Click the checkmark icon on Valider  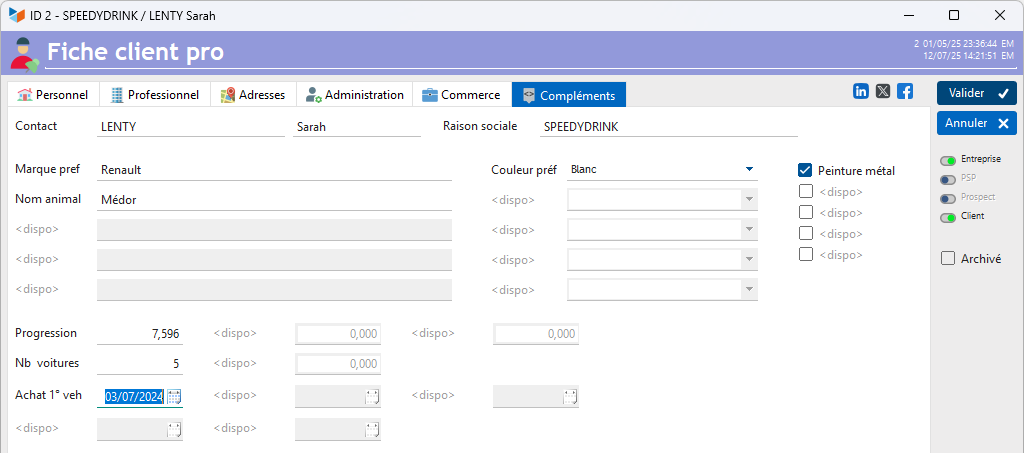tap(1003, 93)
